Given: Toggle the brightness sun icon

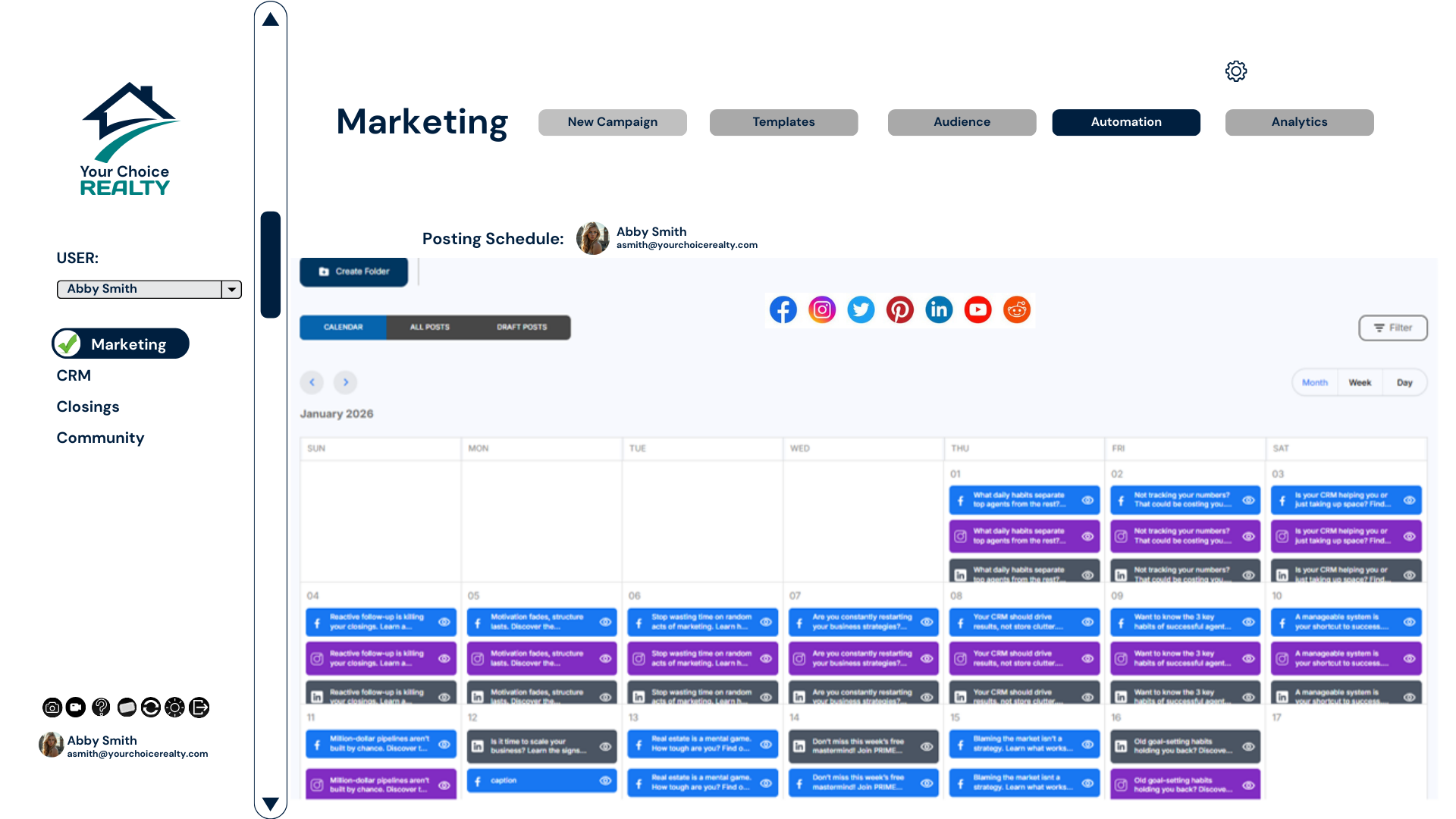Looking at the screenshot, I should tap(174, 708).
